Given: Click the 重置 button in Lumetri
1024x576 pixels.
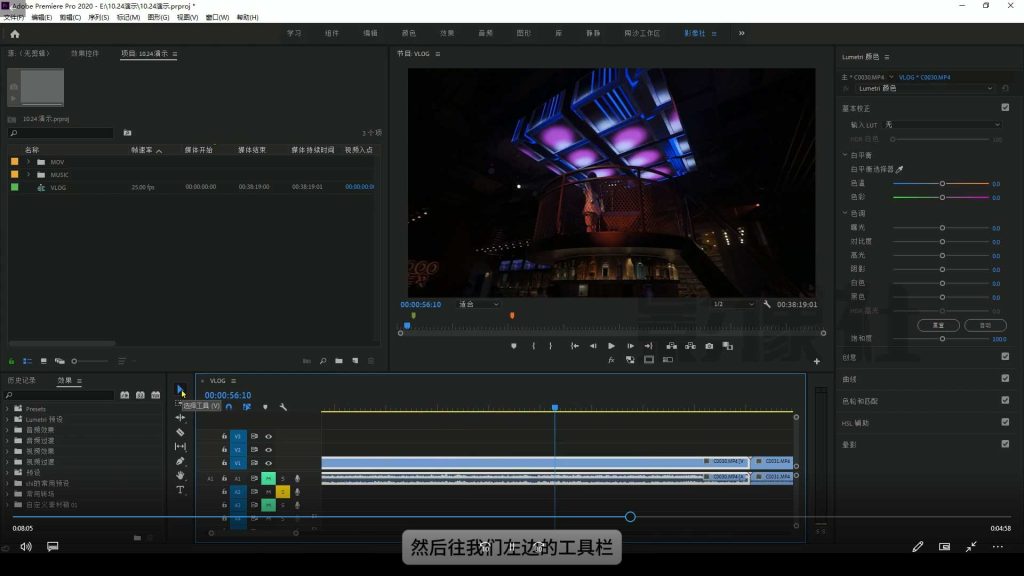Looking at the screenshot, I should [938, 325].
